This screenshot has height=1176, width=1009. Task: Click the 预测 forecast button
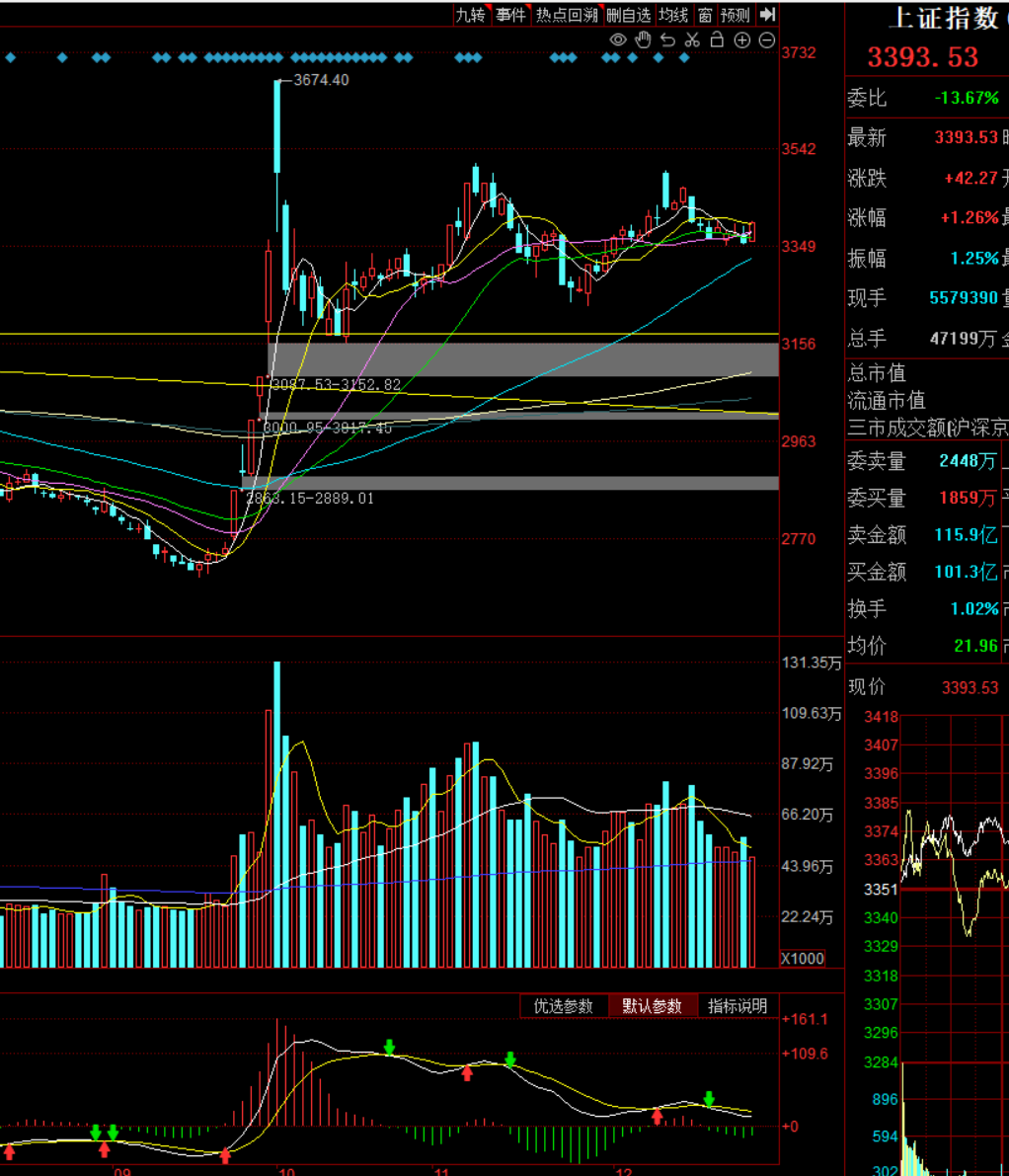736,15
